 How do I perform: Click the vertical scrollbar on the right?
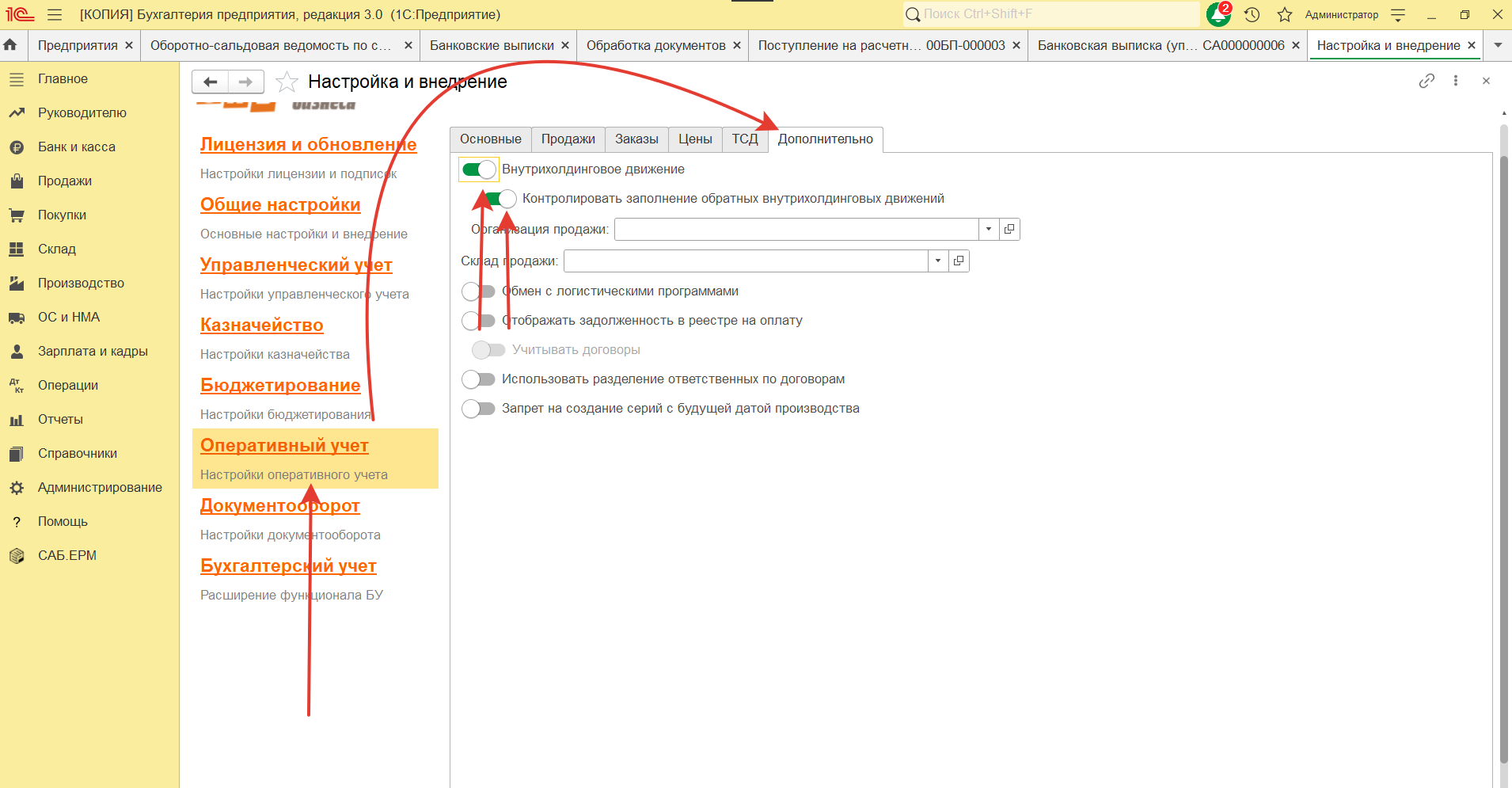click(1504, 459)
